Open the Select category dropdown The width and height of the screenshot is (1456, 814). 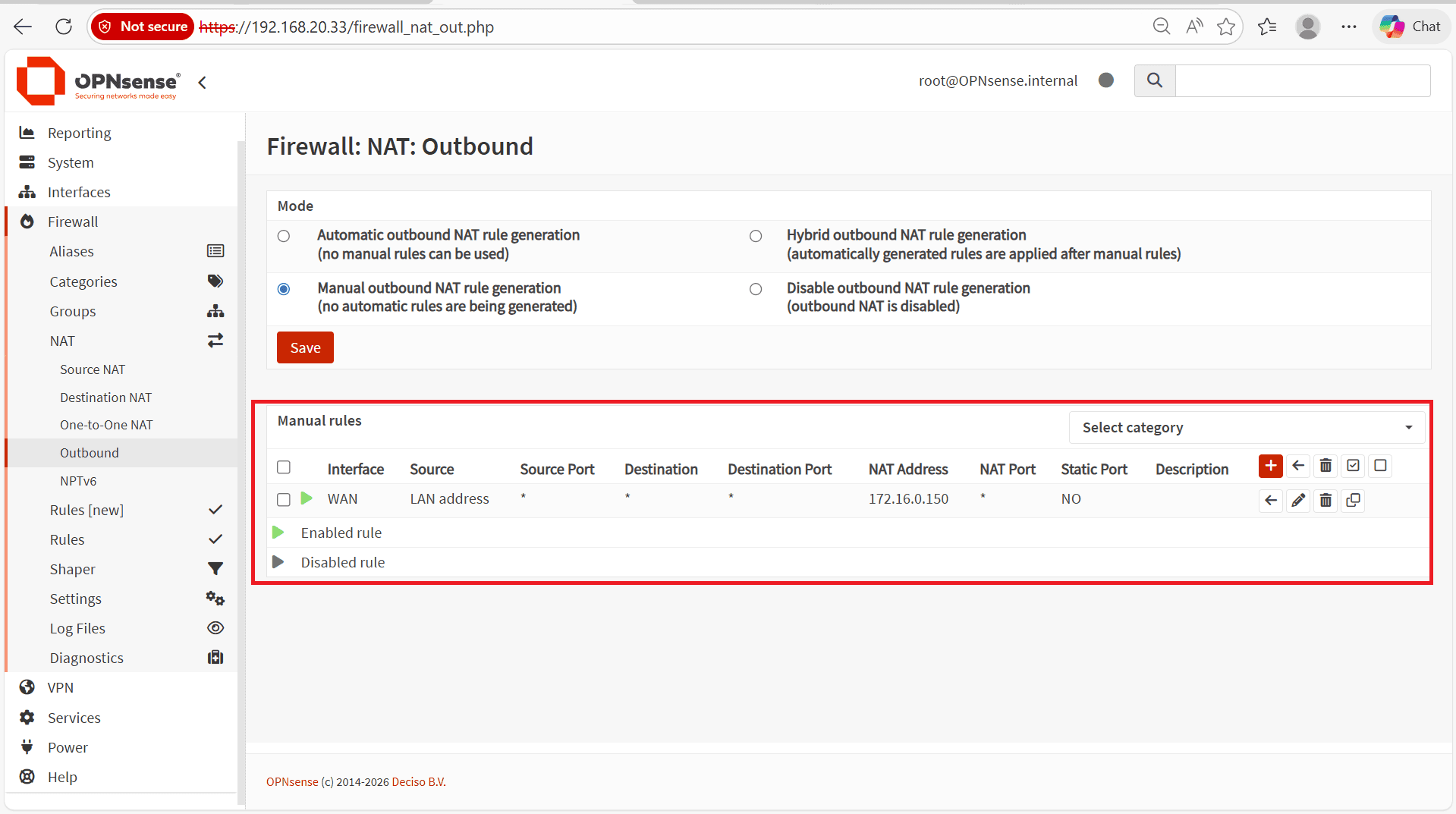(1247, 428)
